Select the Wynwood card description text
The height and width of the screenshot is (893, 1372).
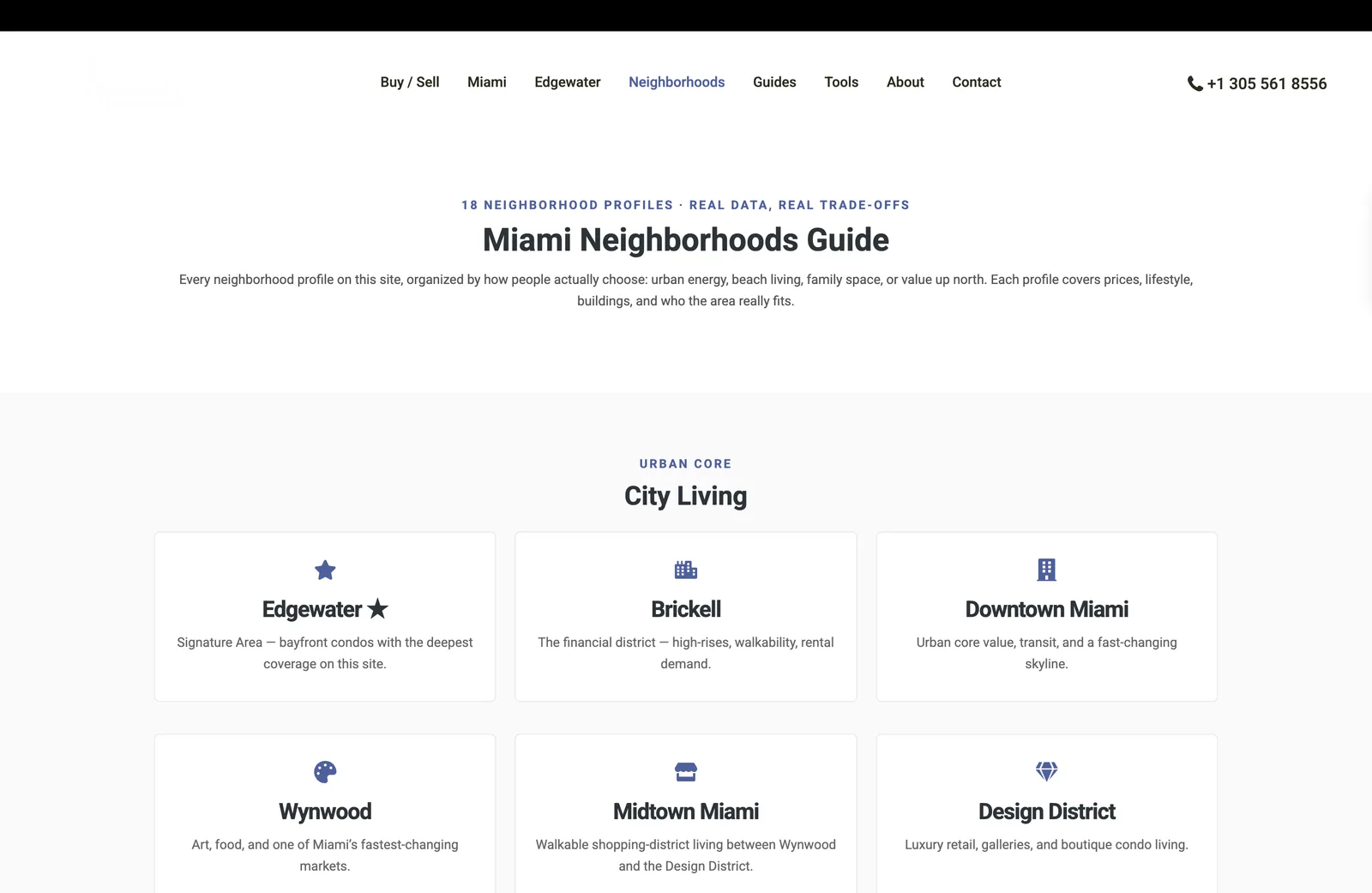pyautogui.click(x=325, y=855)
